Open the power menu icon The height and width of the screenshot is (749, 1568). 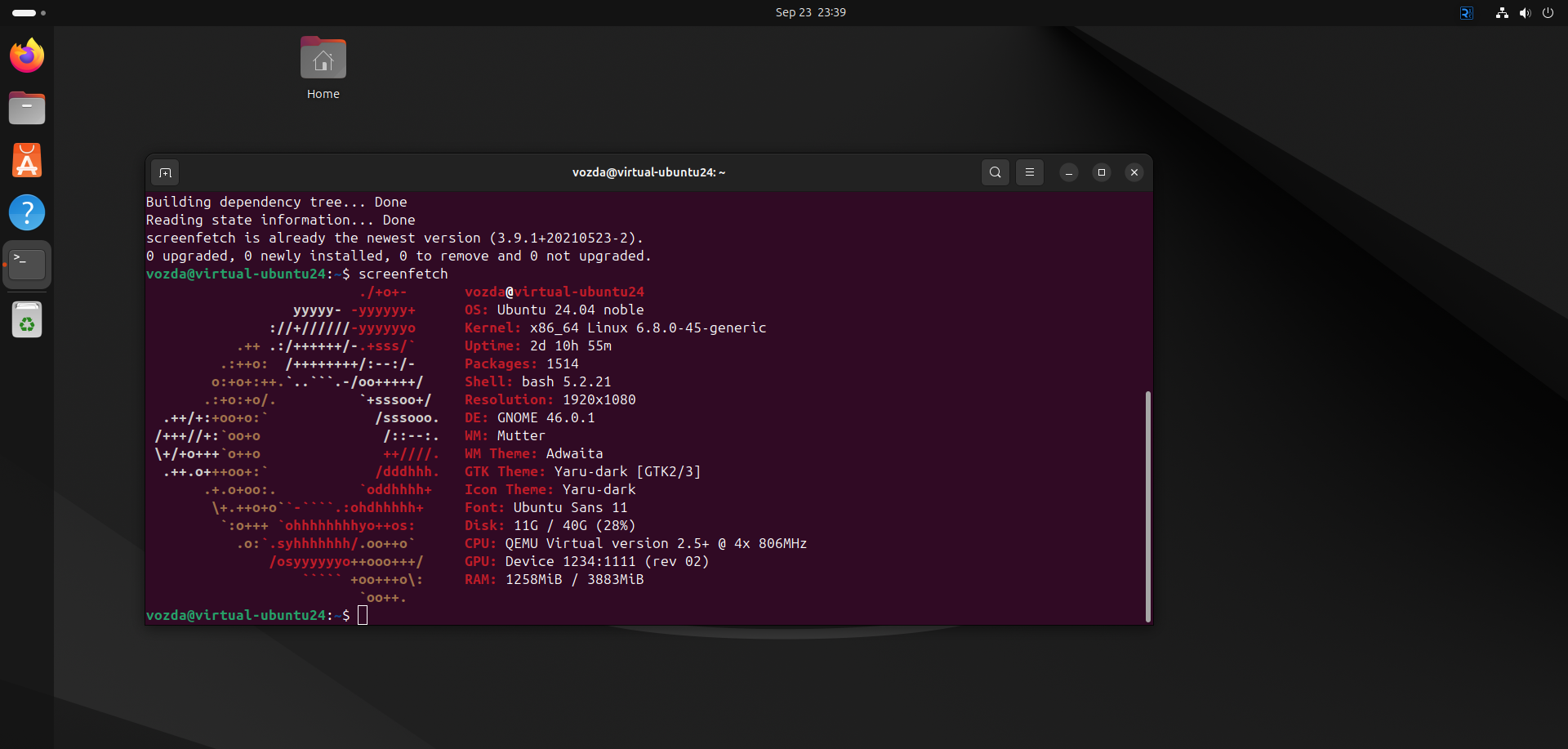pos(1548,12)
